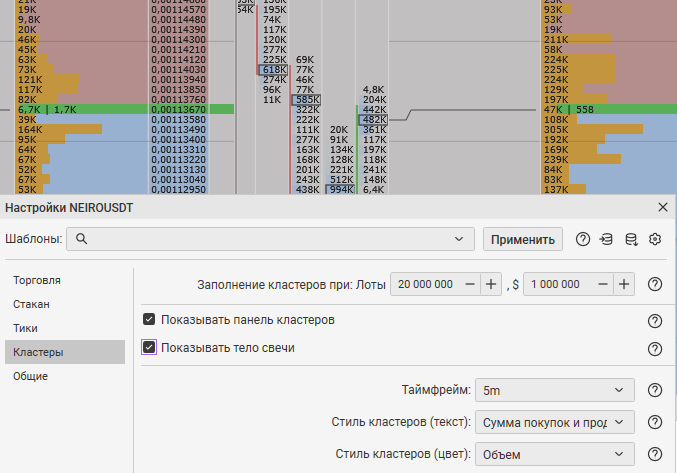The height and width of the screenshot is (473, 677).
Task: Click the export template database icon
Action: point(631,239)
